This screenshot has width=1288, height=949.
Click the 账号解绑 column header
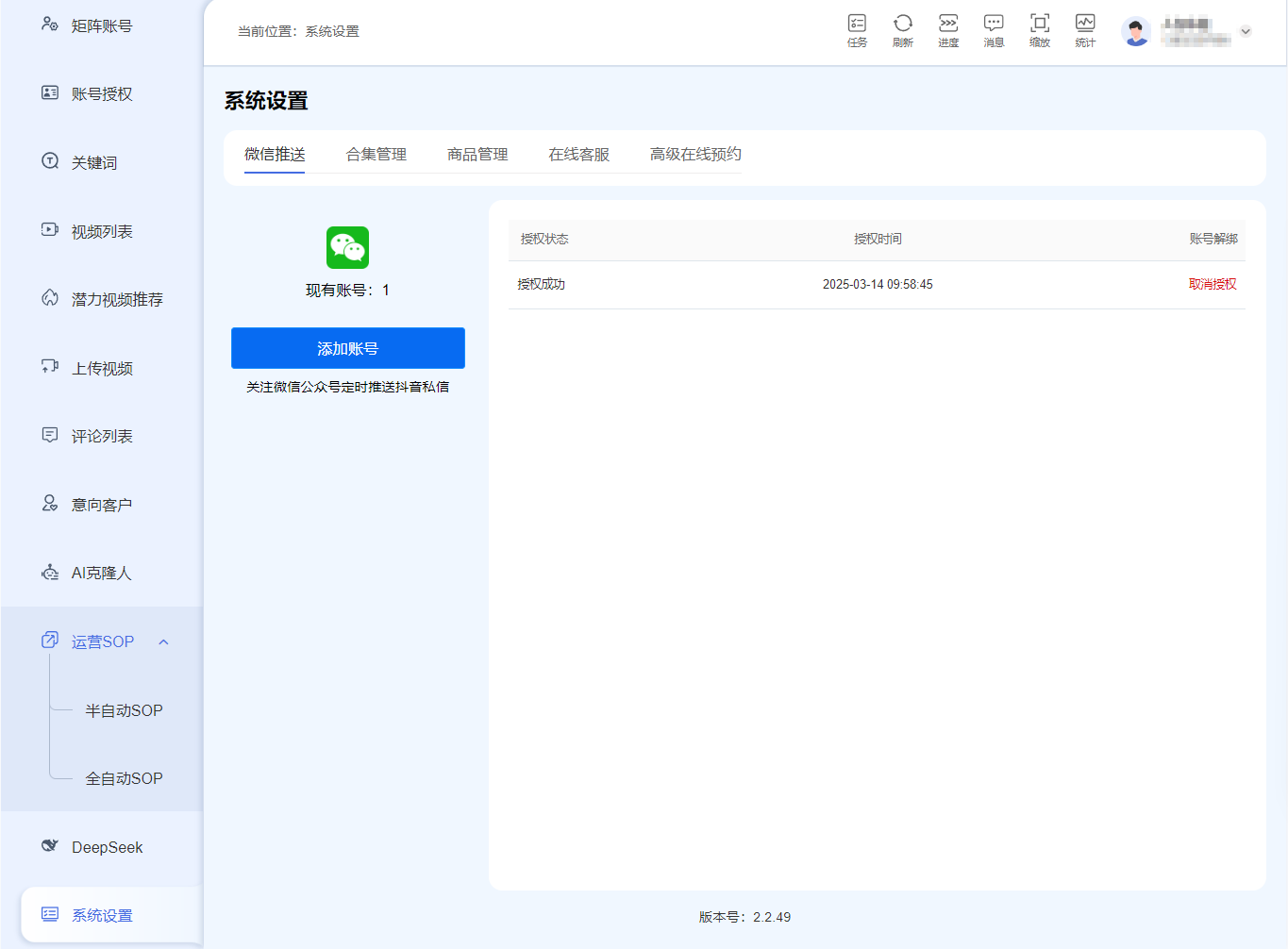1213,239
